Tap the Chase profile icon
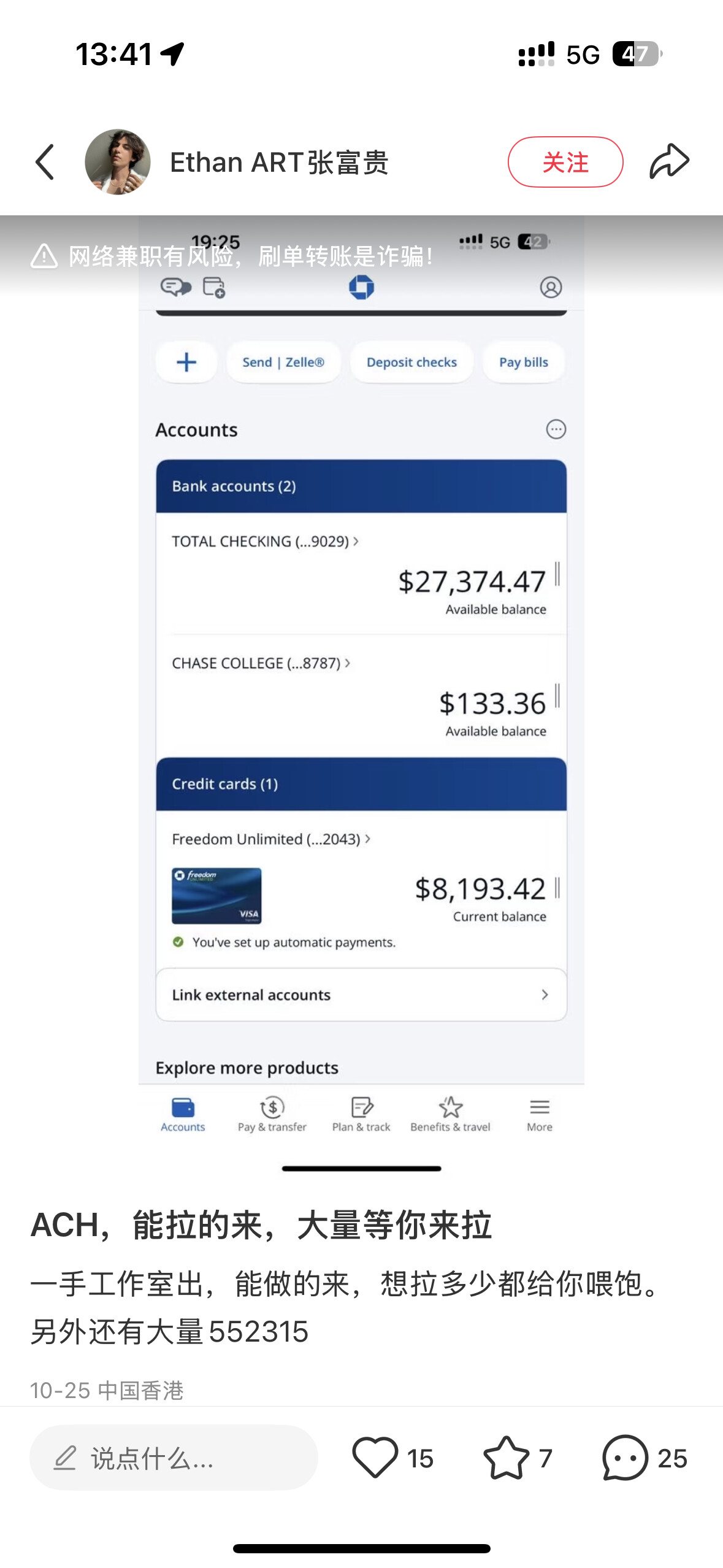723x1568 pixels. click(x=551, y=287)
